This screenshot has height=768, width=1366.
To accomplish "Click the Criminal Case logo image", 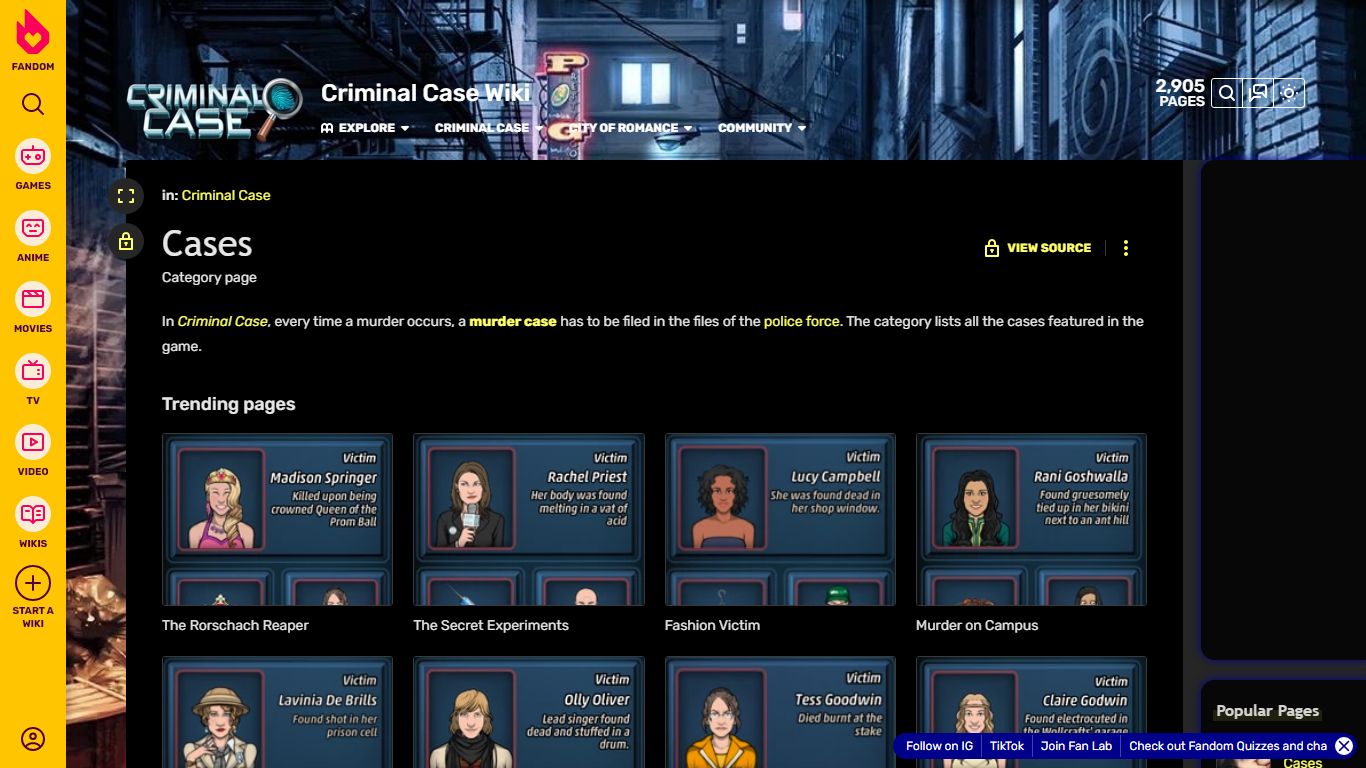I will (213, 108).
